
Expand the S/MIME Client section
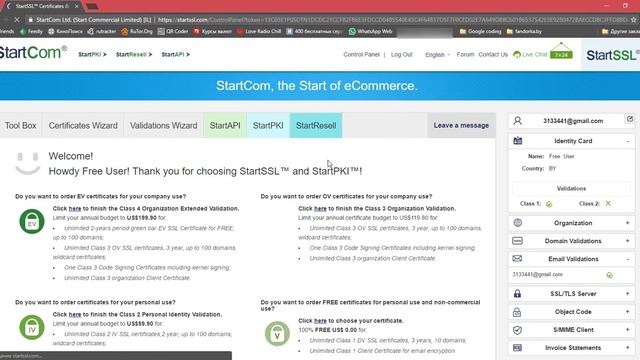point(627,329)
